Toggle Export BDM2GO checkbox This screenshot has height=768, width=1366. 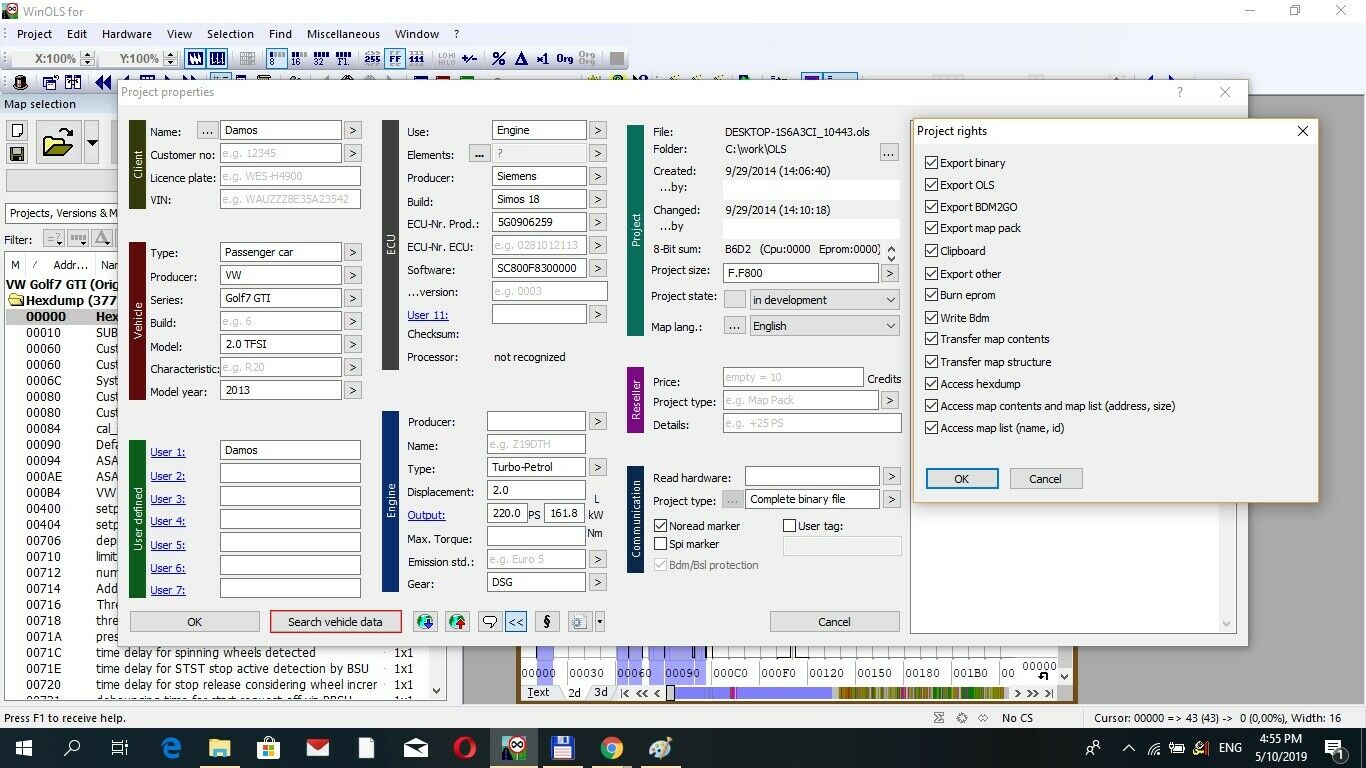click(932, 207)
